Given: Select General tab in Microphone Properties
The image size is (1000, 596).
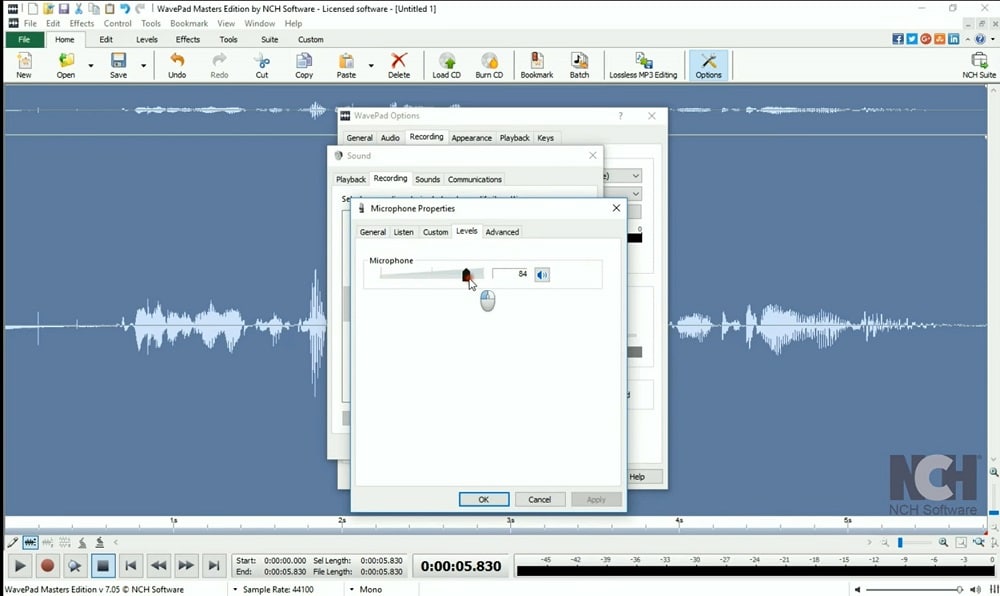Looking at the screenshot, I should coord(372,232).
